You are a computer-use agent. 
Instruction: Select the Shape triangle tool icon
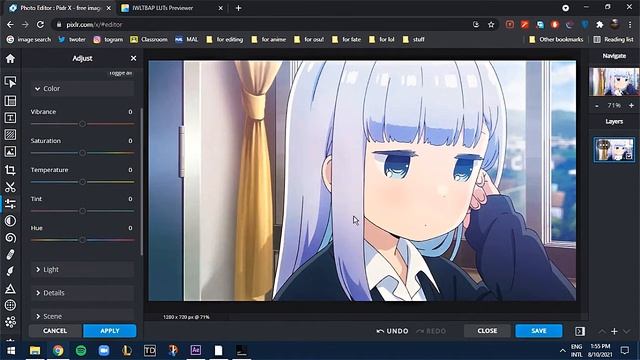pyautogui.click(x=10, y=289)
